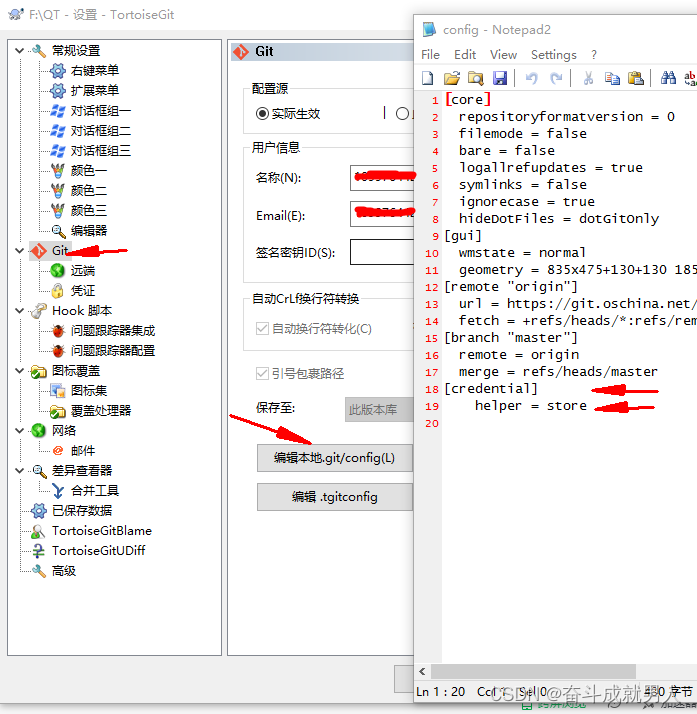Image resolution: width=697 pixels, height=714 pixels.
Task: Open Notepad2 ? help menu
Action: [594, 55]
